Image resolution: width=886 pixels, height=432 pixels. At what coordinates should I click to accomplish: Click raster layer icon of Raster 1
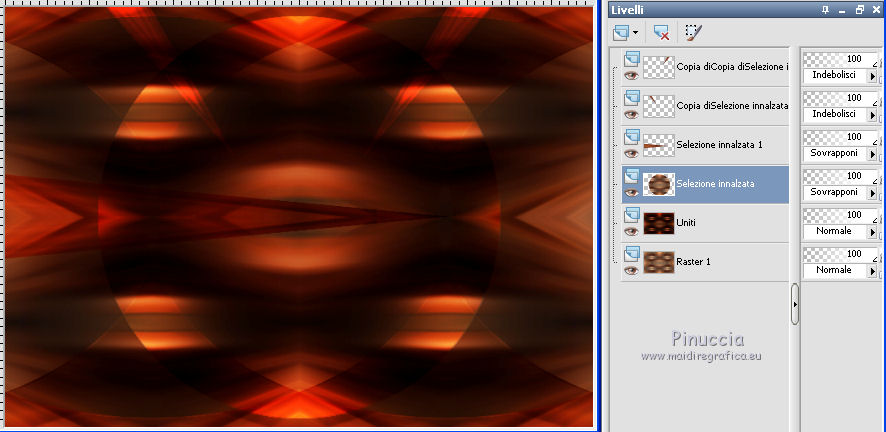632,253
